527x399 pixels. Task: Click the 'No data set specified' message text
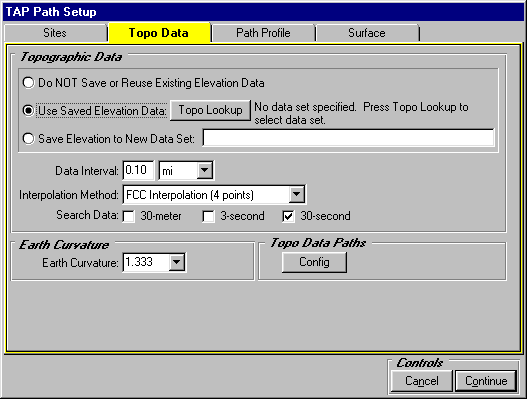point(361,113)
